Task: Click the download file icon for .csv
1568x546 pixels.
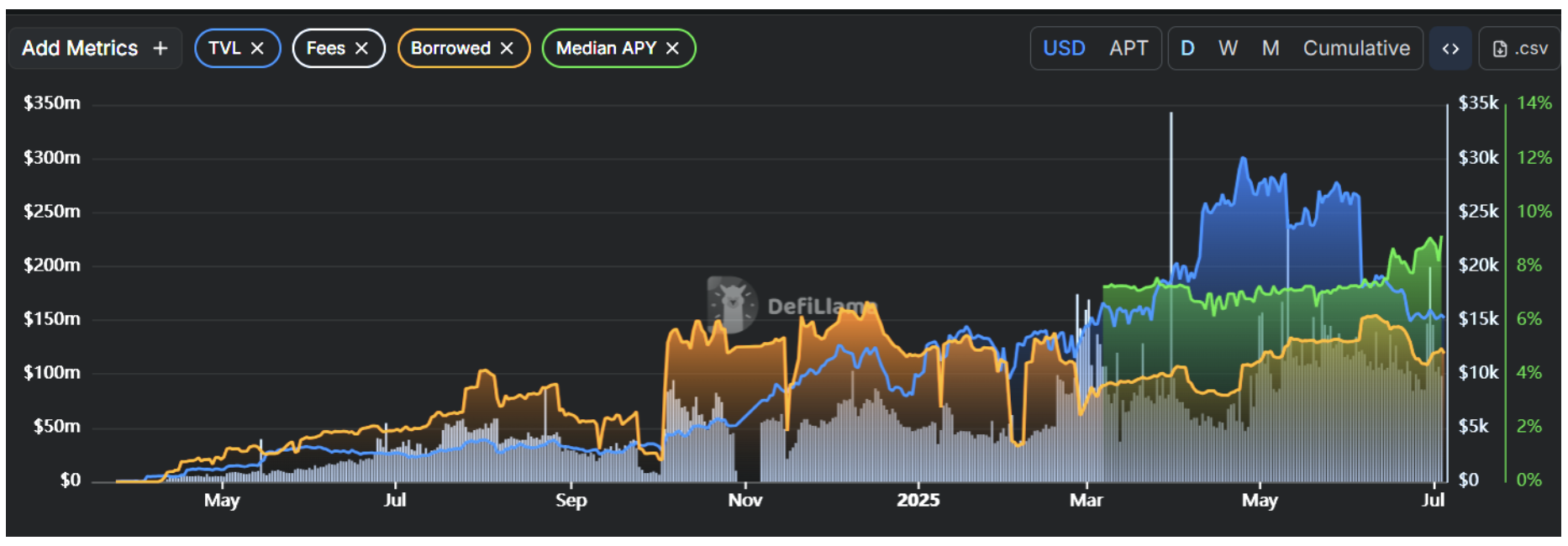Action: point(1500,49)
